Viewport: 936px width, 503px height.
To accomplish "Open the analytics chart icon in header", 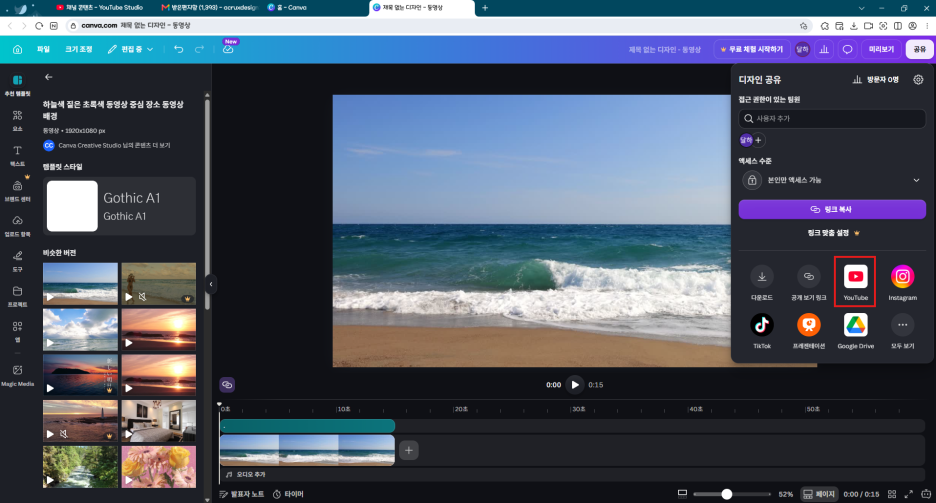I will pos(824,50).
